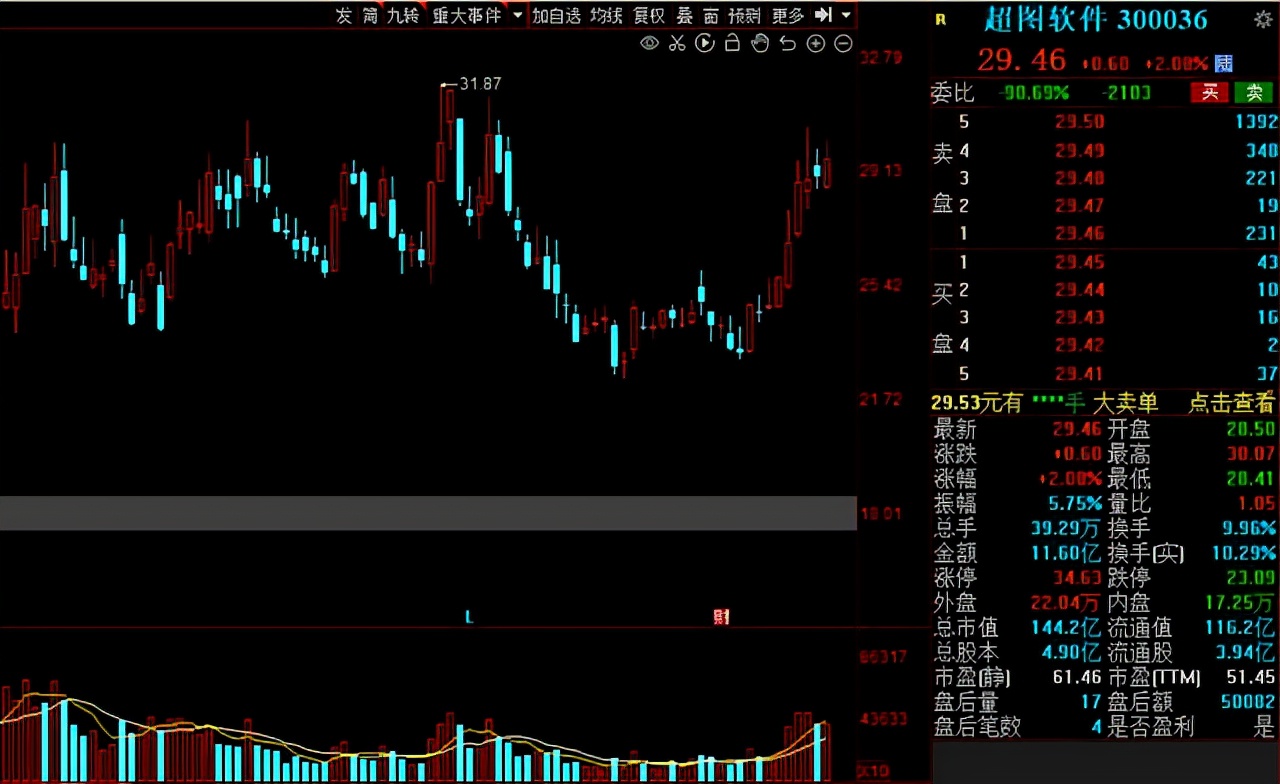Viewport: 1280px width, 784px height.
Task: Zoom in with the plus circle icon
Action: pos(816,43)
